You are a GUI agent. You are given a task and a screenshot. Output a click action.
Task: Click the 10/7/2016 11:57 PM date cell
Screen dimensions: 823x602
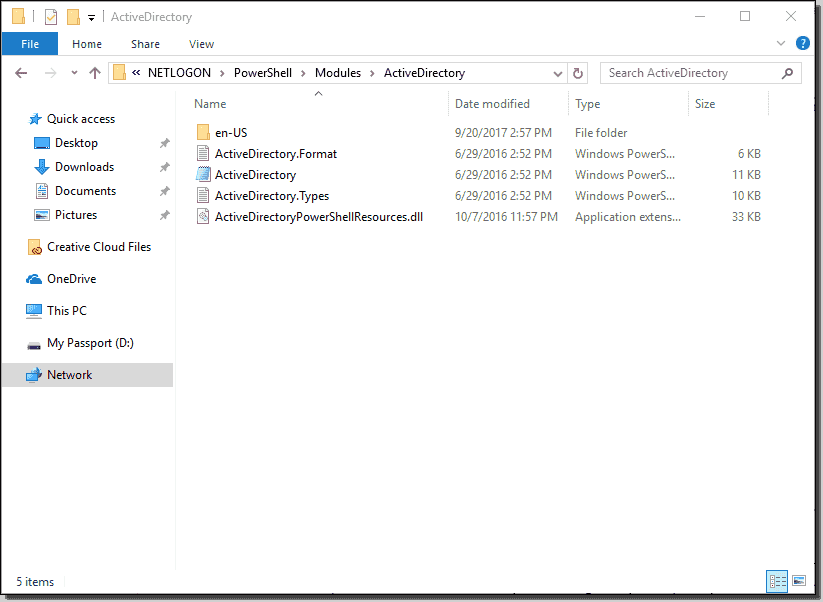pos(506,217)
